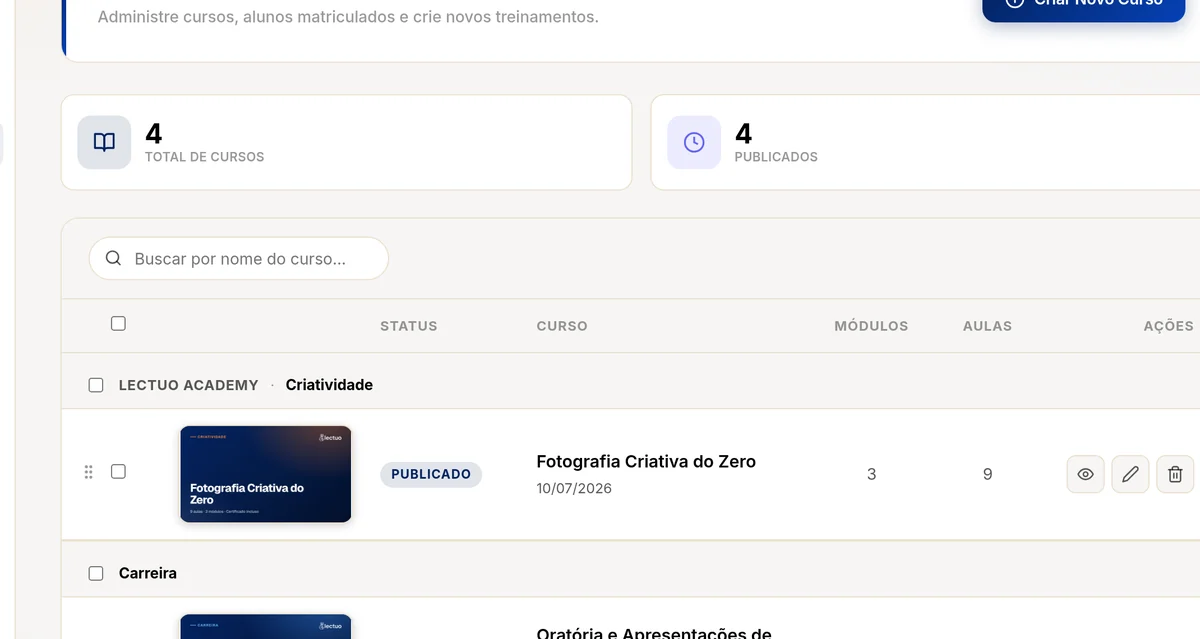Click the Carreira category label

tap(148, 573)
